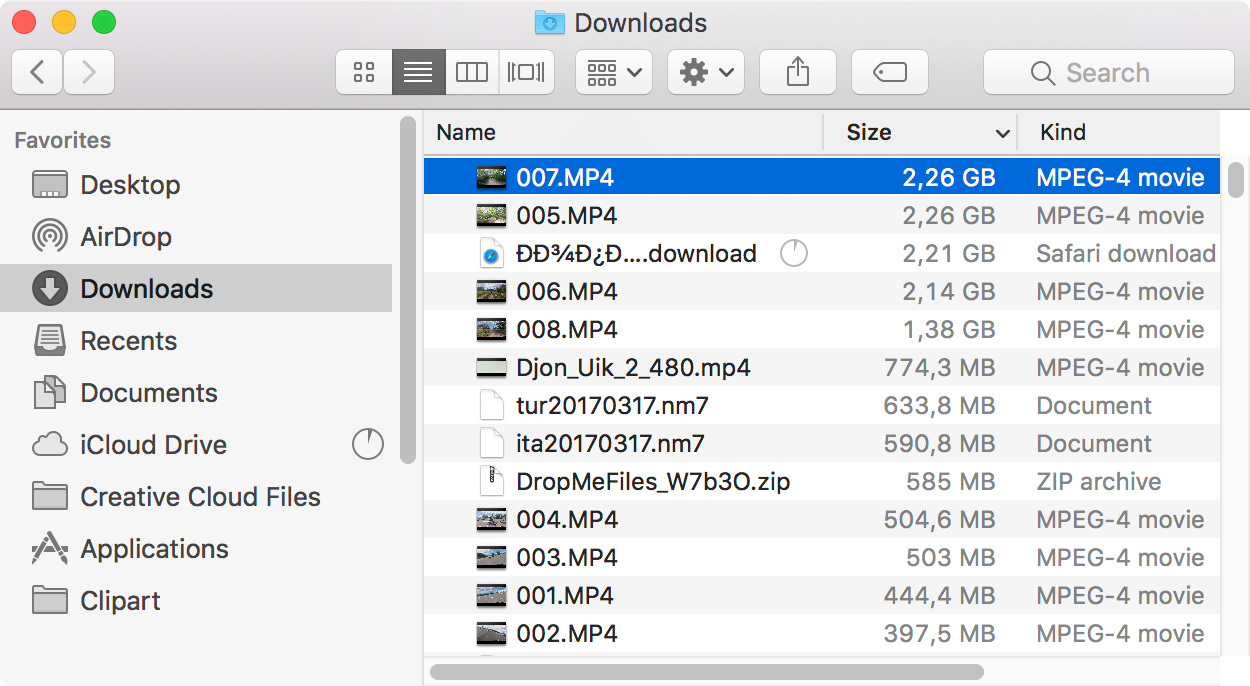
Task: Click the Recents sidebar icon
Action: click(50, 341)
